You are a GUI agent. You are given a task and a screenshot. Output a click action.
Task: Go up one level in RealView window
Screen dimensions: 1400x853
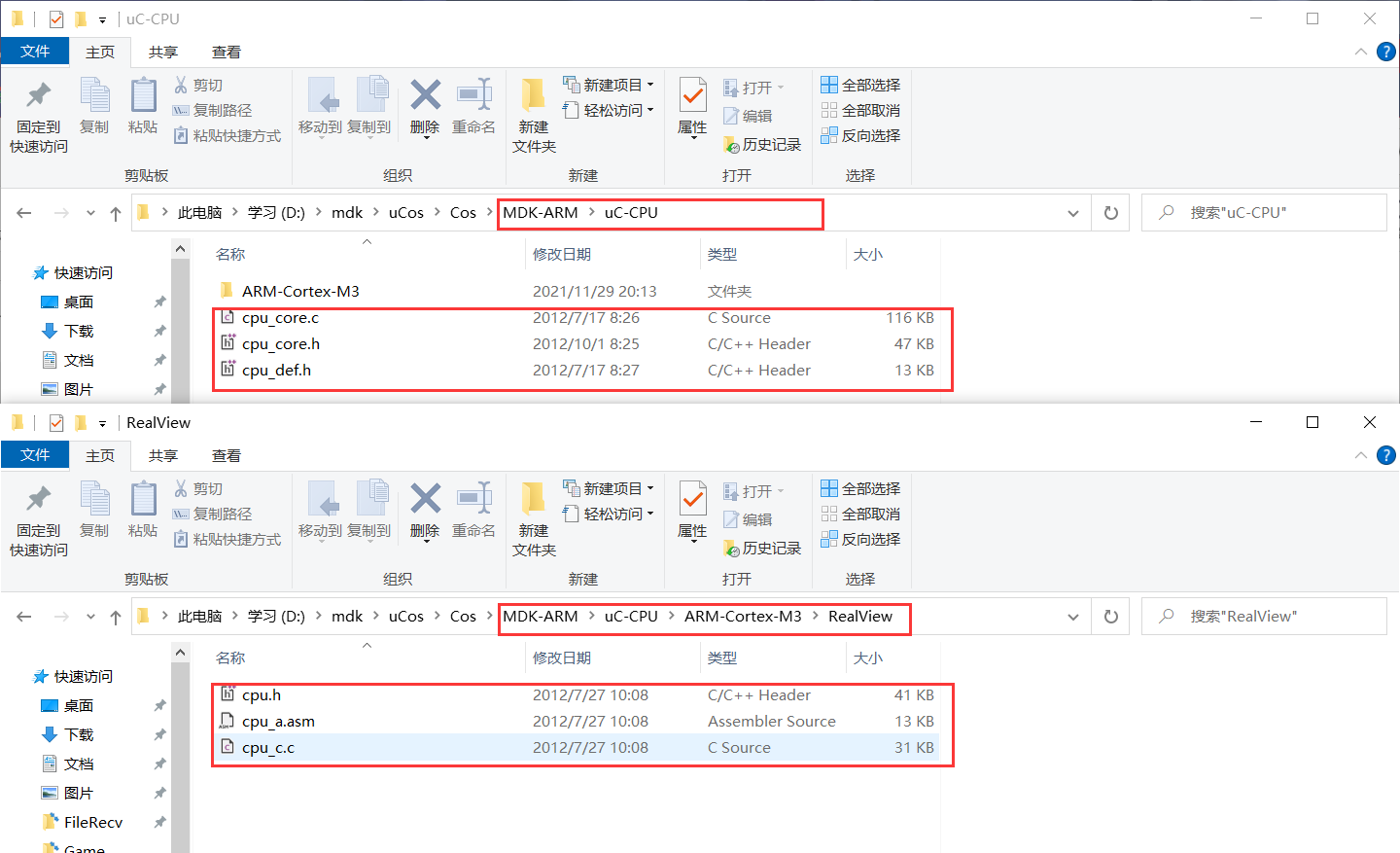(116, 617)
